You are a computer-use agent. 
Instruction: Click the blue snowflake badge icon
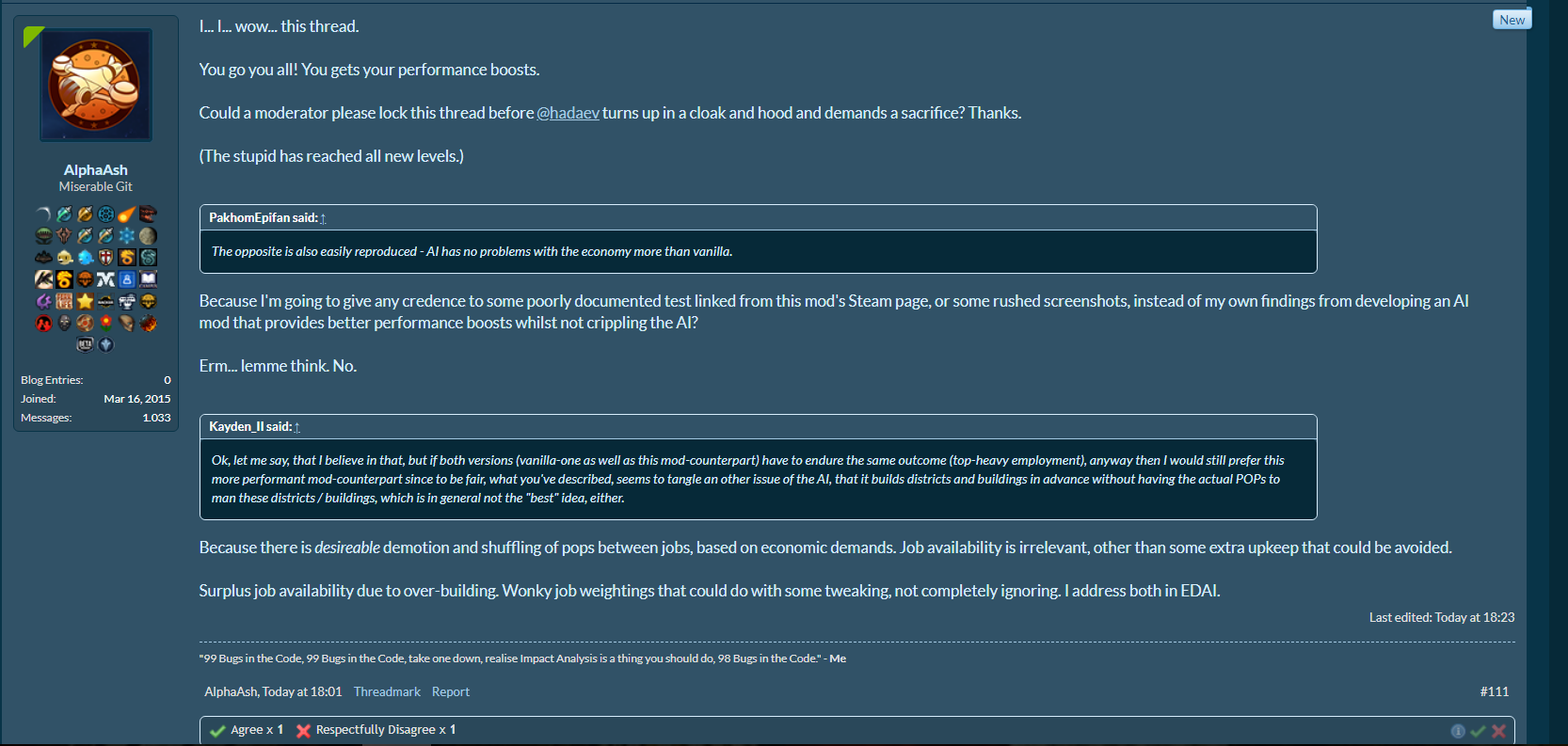127,236
